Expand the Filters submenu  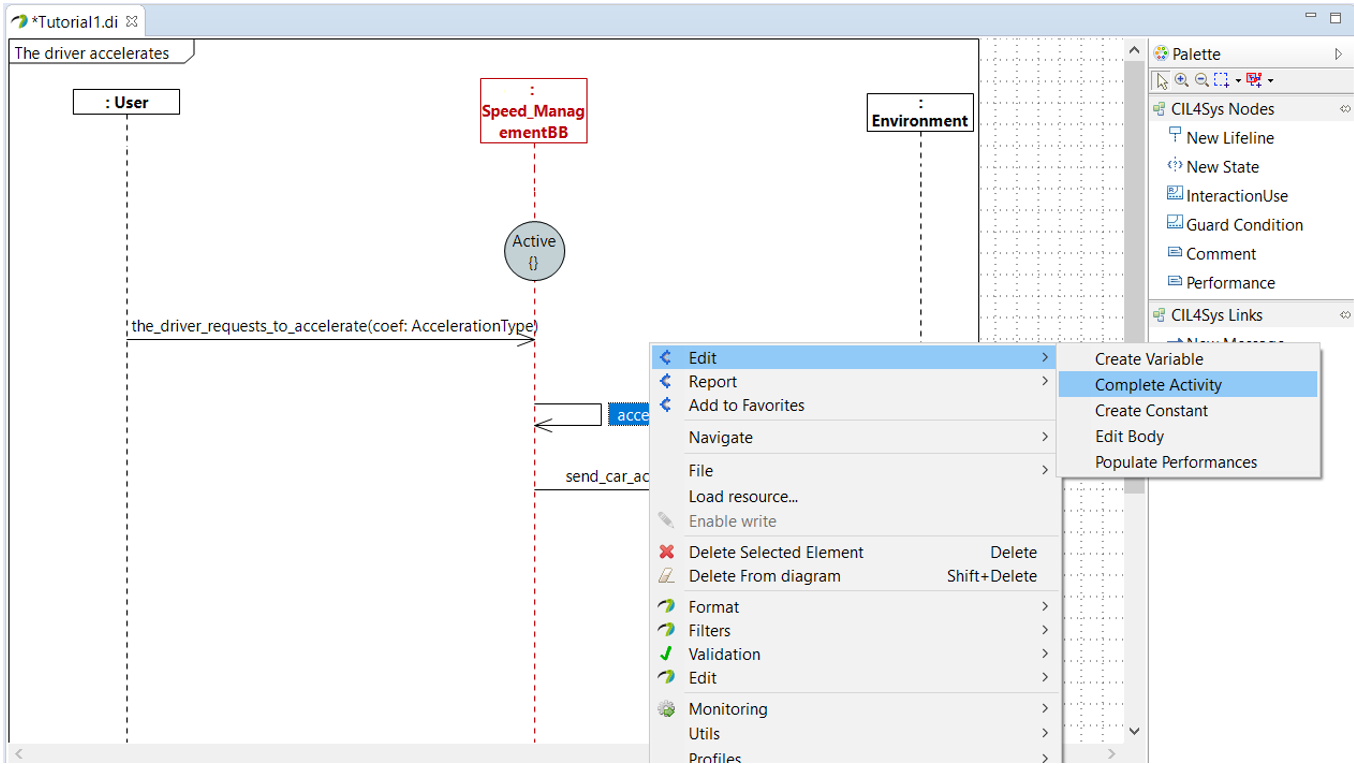coord(853,631)
